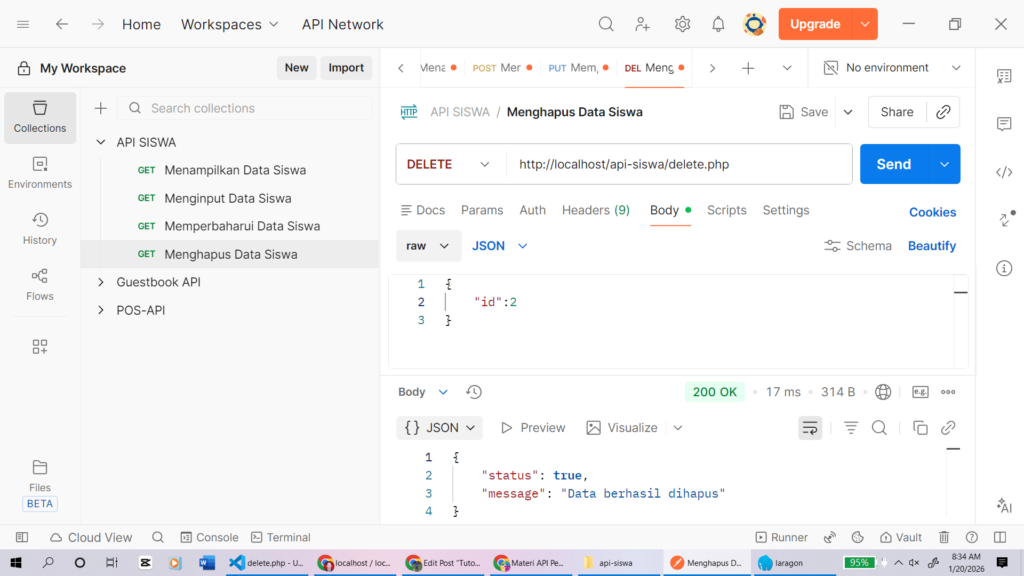The width and height of the screenshot is (1024, 576).
Task: Open the code snippet panel icon
Action: point(1004,172)
